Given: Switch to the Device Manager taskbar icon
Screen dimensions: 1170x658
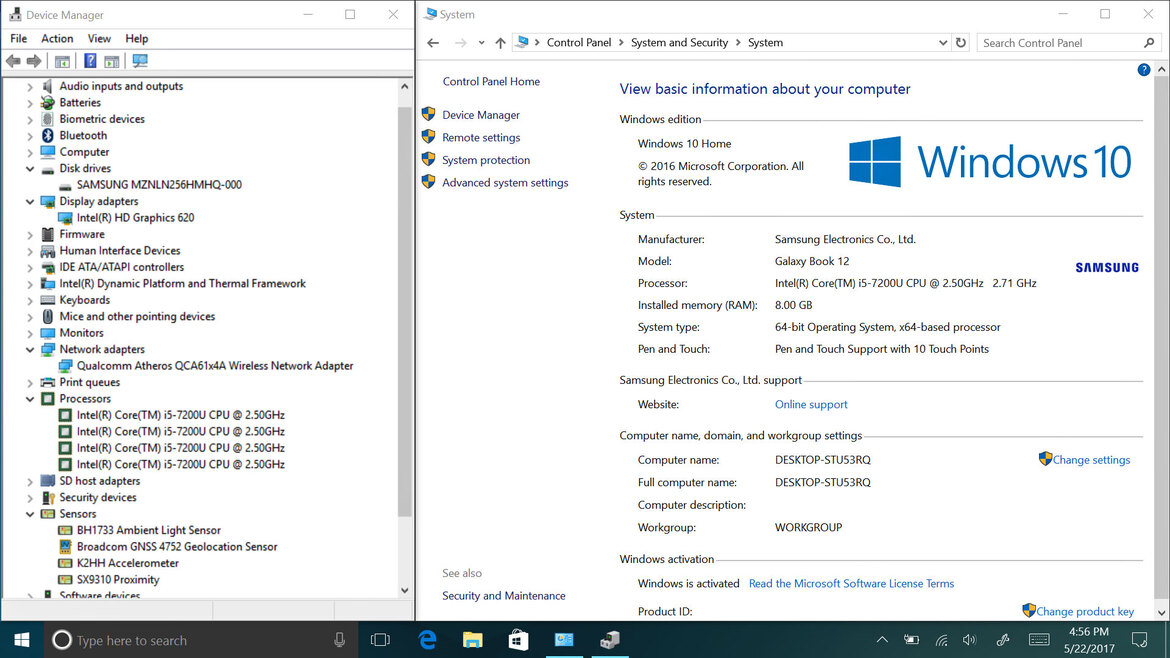Looking at the screenshot, I should coord(610,640).
